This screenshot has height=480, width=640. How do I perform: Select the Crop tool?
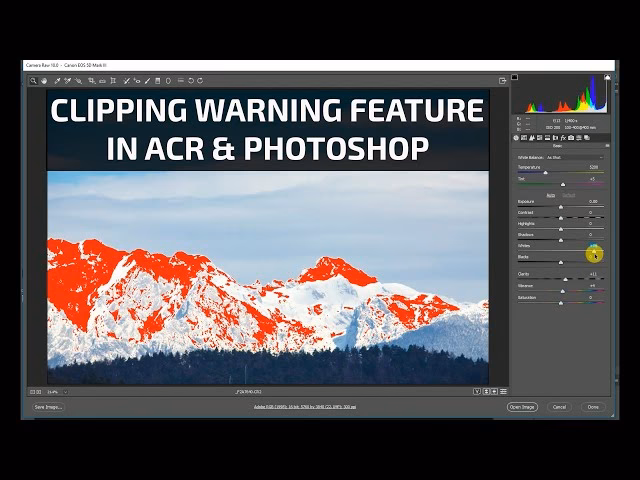pyautogui.click(x=92, y=81)
